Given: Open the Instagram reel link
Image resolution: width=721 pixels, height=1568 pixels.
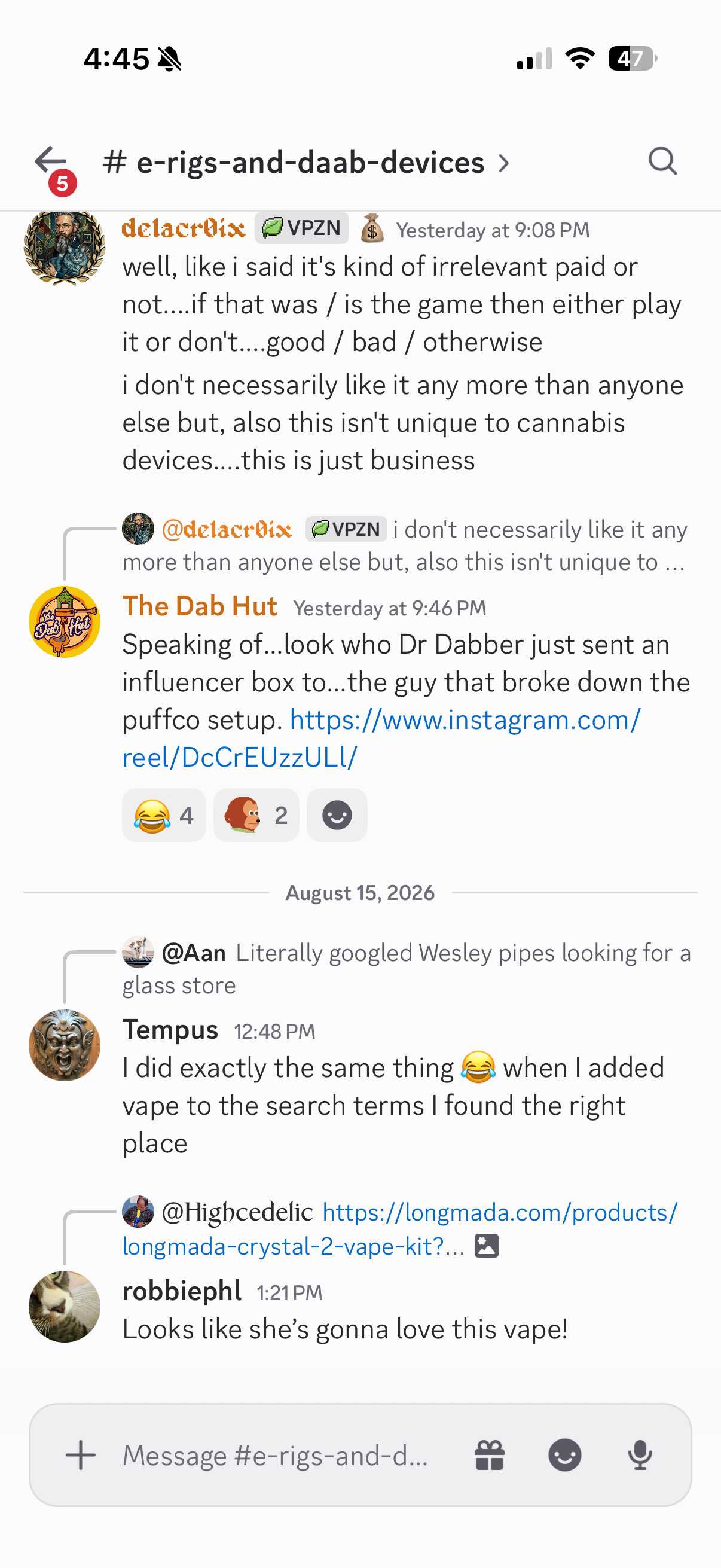Looking at the screenshot, I should [381, 739].
